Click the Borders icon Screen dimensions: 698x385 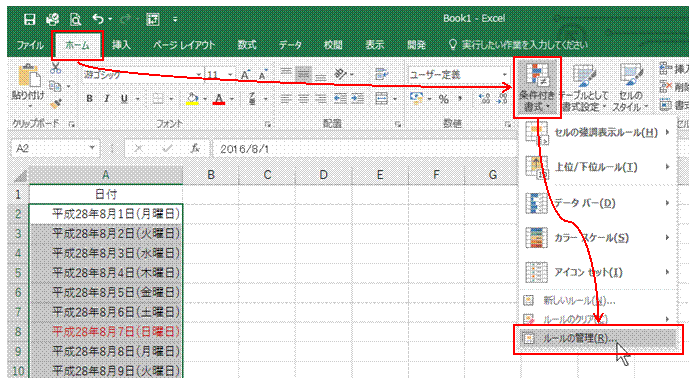click(x=158, y=99)
